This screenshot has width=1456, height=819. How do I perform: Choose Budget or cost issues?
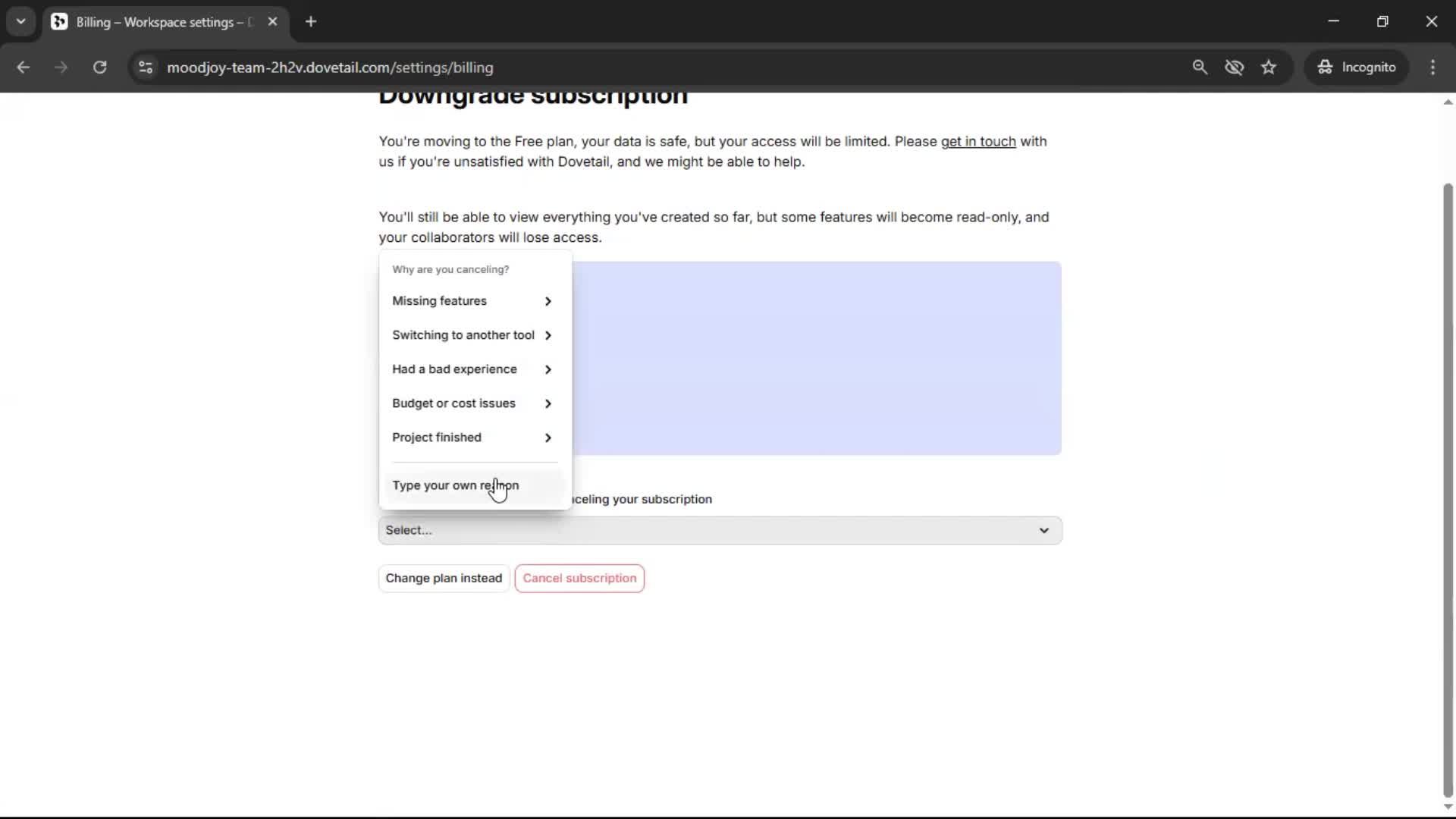point(472,403)
